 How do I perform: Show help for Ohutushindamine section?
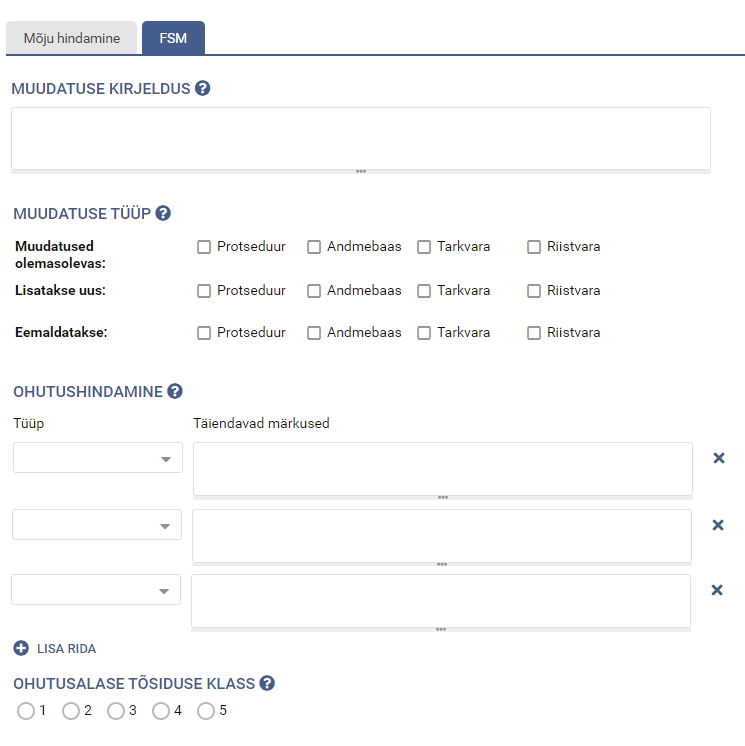175,391
